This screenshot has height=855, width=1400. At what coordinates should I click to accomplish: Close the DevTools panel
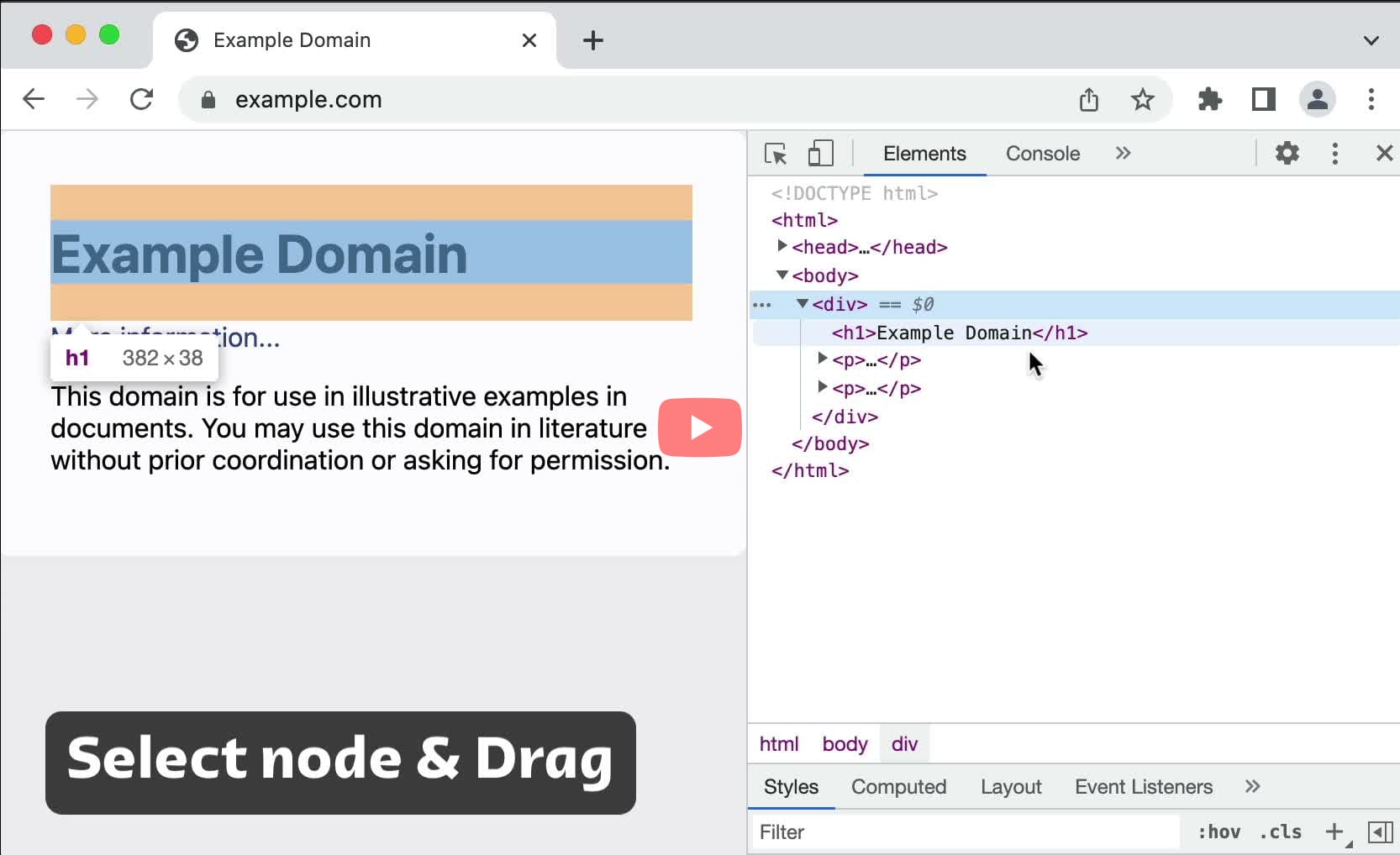1384,153
